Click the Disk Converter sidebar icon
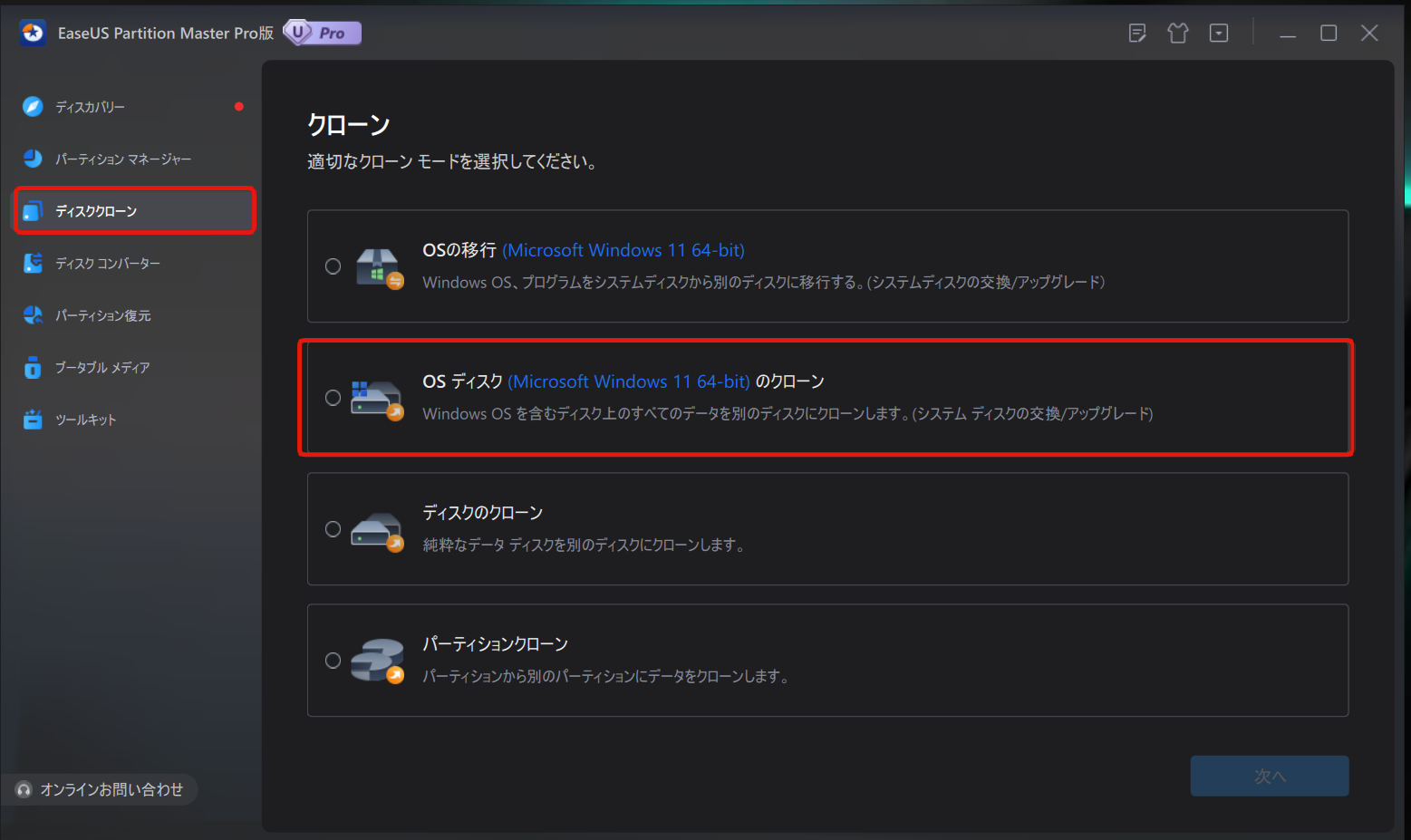The image size is (1411, 840). coord(33,264)
